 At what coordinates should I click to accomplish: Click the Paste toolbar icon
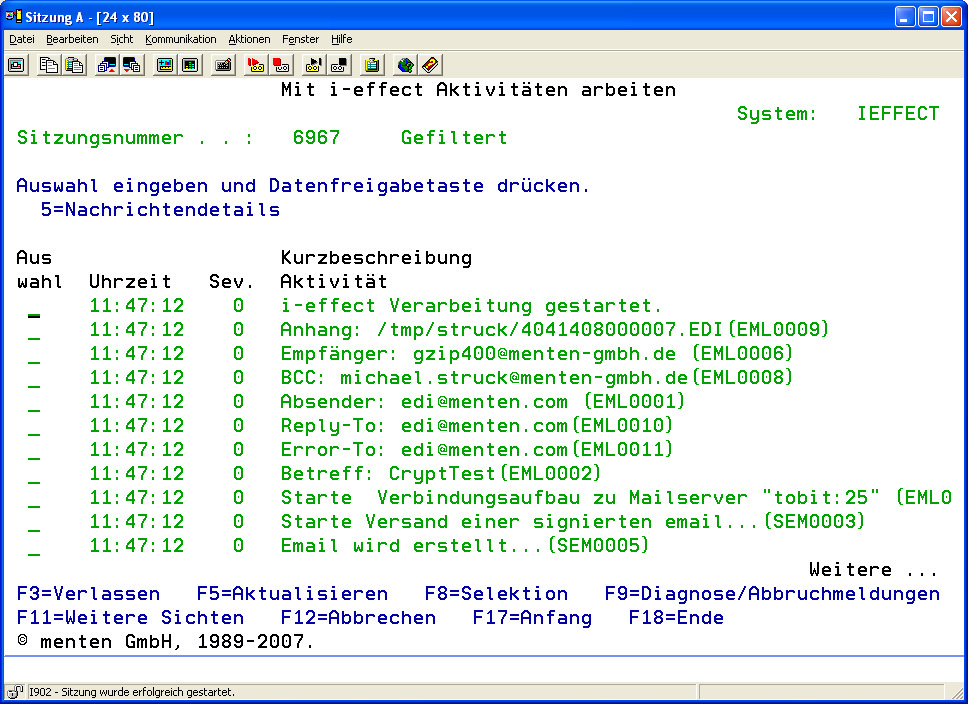(x=74, y=65)
